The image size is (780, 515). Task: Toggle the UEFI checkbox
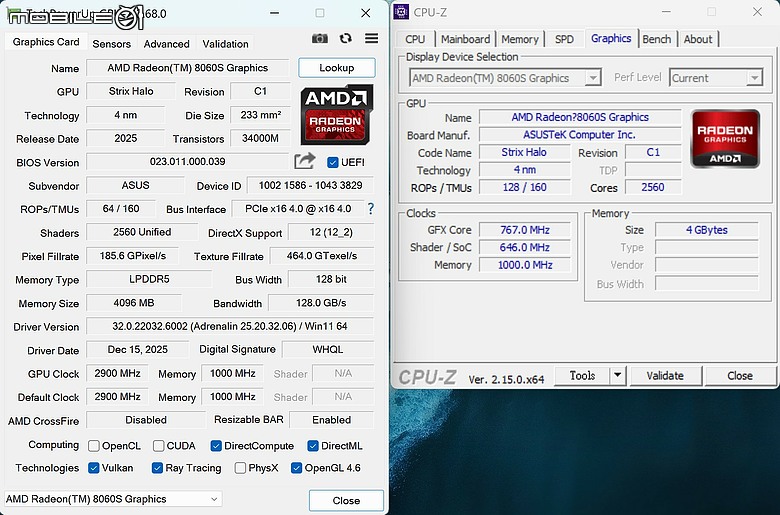(x=333, y=162)
